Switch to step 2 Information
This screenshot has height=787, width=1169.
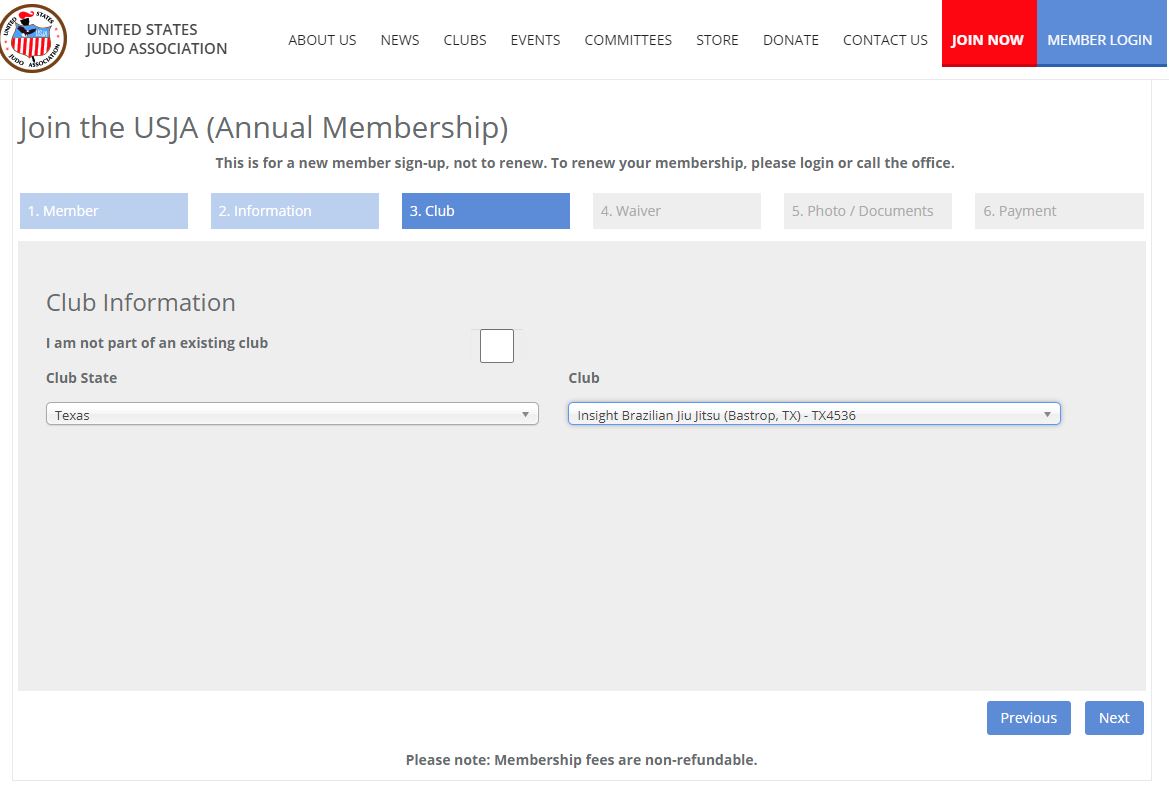tap(295, 211)
